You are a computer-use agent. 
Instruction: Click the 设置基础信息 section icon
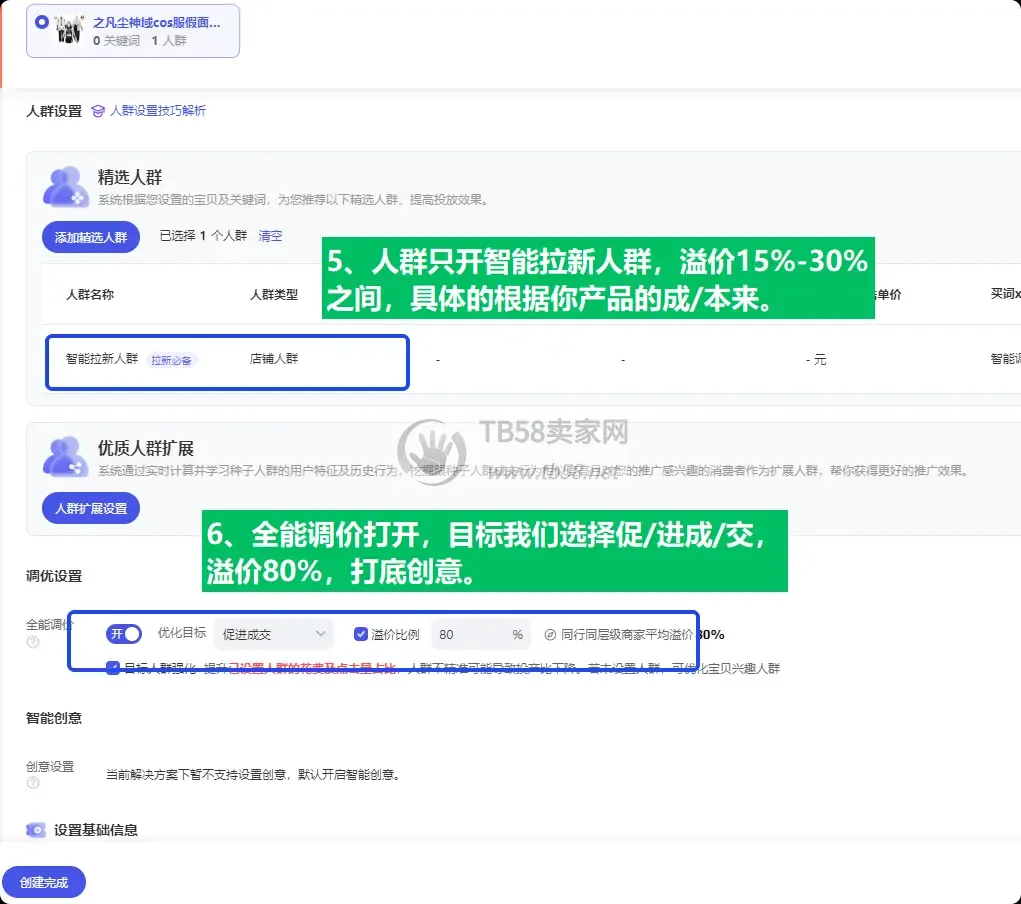pyautogui.click(x=36, y=830)
